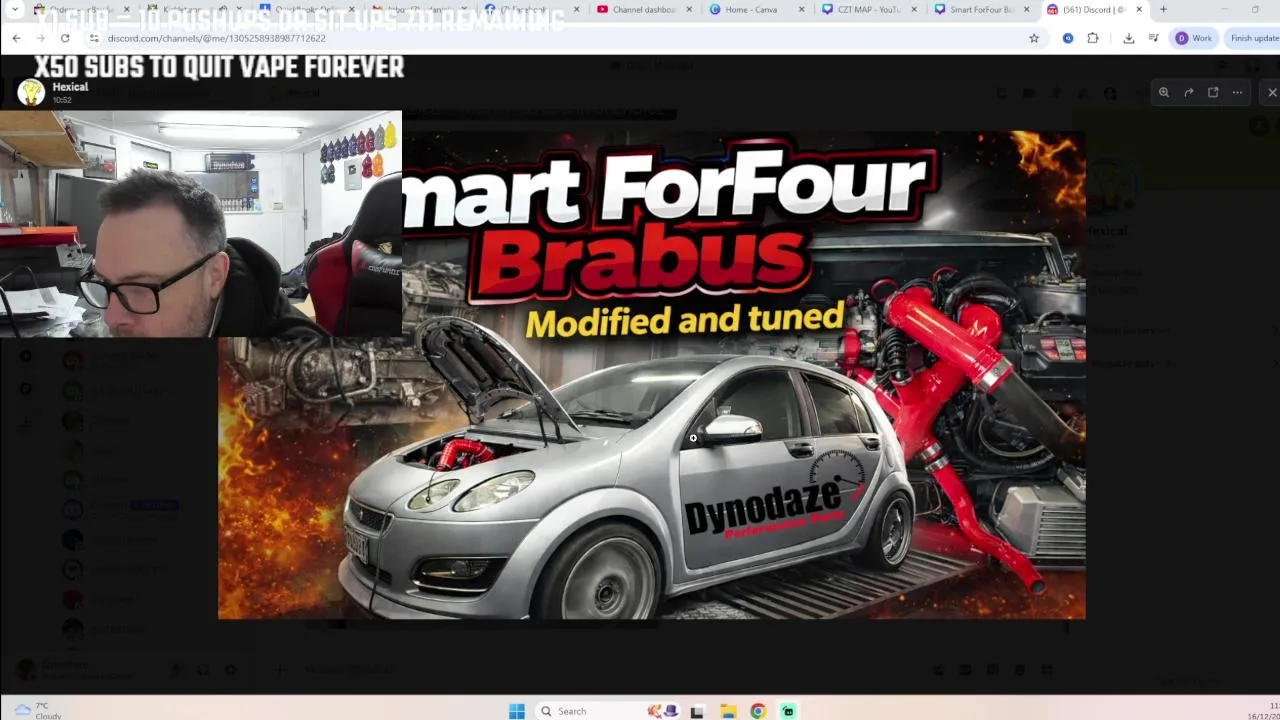Open Task View from the taskbar
Viewport: 1280px width, 720px height.
click(697, 711)
